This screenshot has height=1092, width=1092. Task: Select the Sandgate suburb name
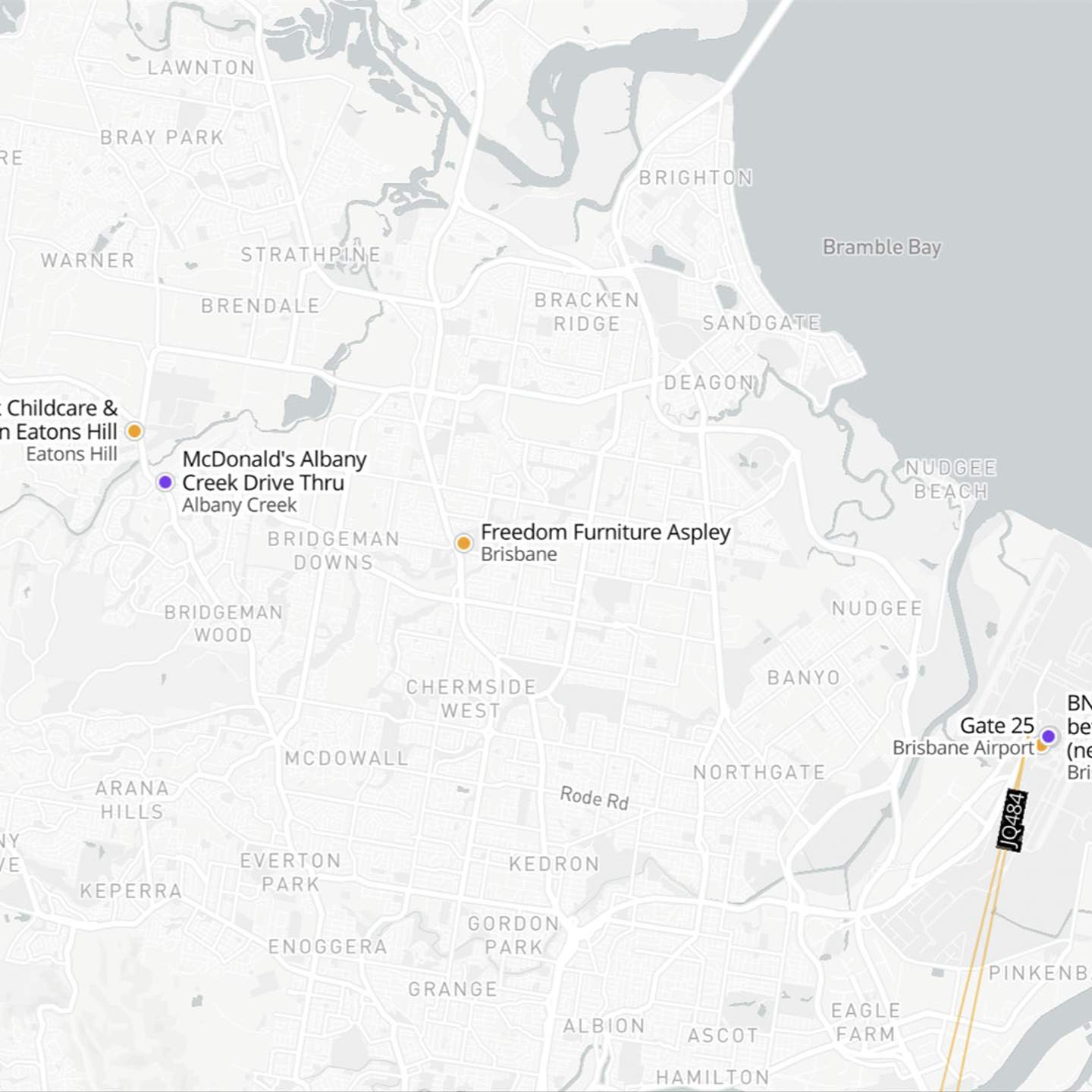762,322
